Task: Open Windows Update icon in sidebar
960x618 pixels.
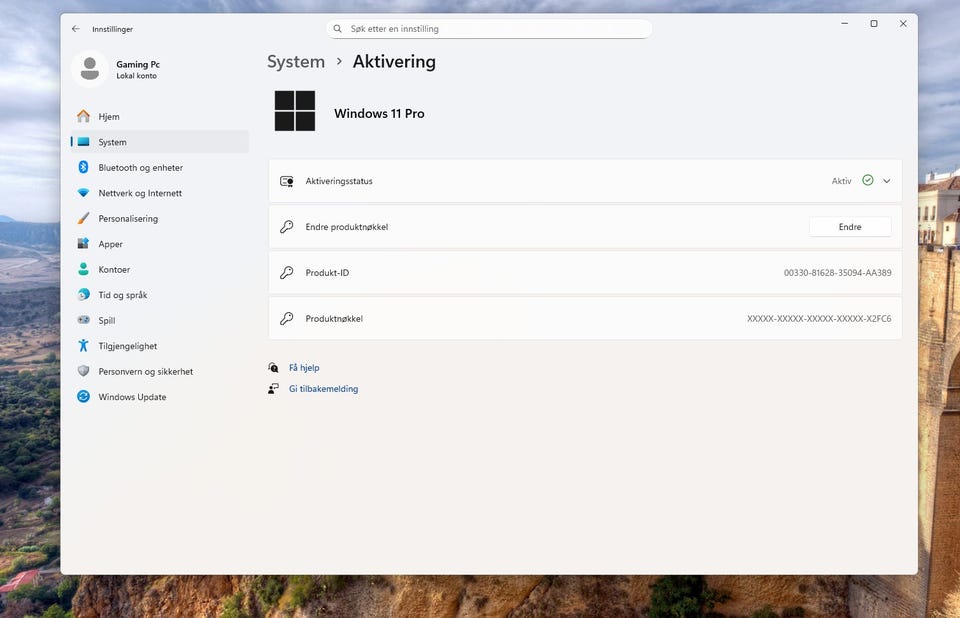Action: [84, 397]
